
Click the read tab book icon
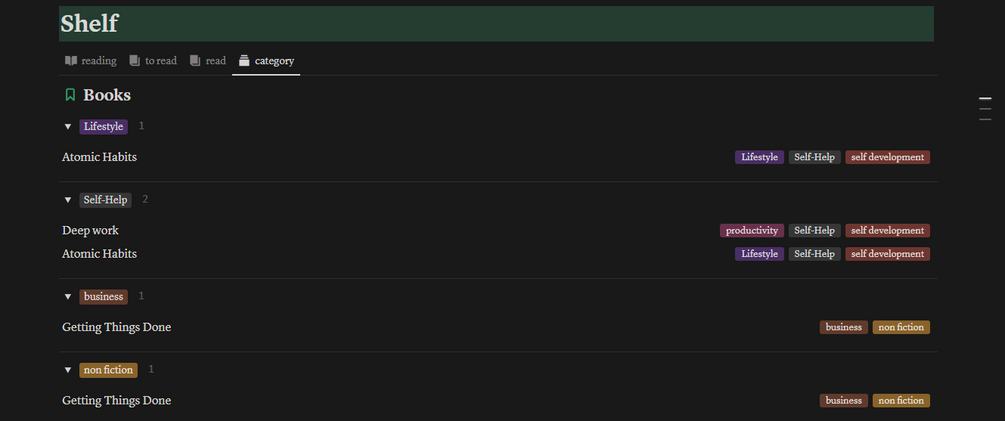(x=196, y=61)
